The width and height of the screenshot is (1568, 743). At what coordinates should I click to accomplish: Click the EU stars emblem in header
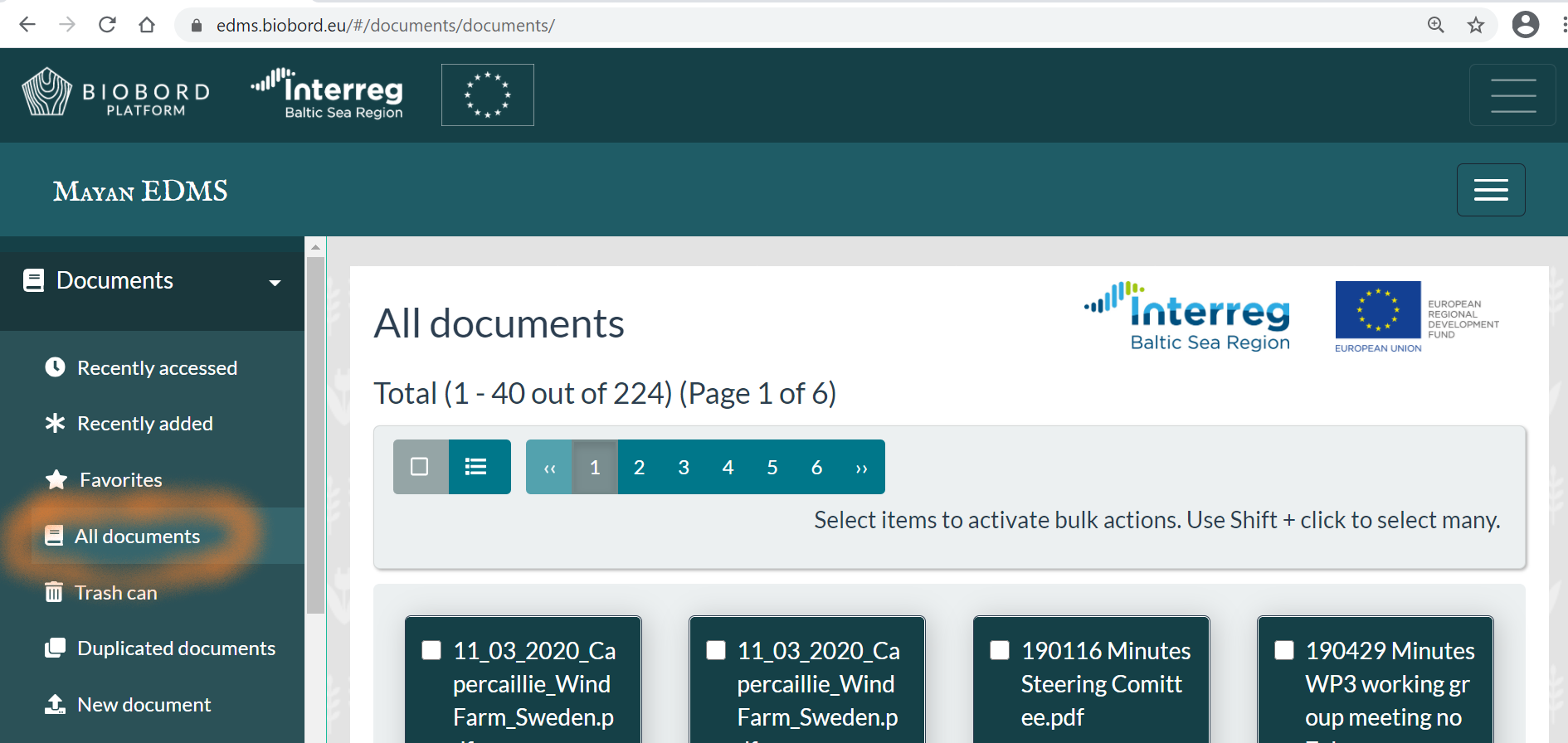pyautogui.click(x=488, y=95)
